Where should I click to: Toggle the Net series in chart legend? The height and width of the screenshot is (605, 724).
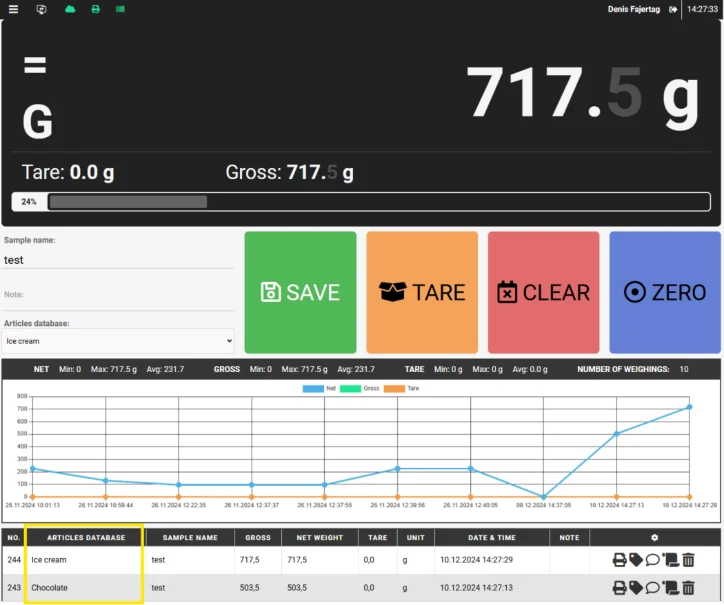319,388
